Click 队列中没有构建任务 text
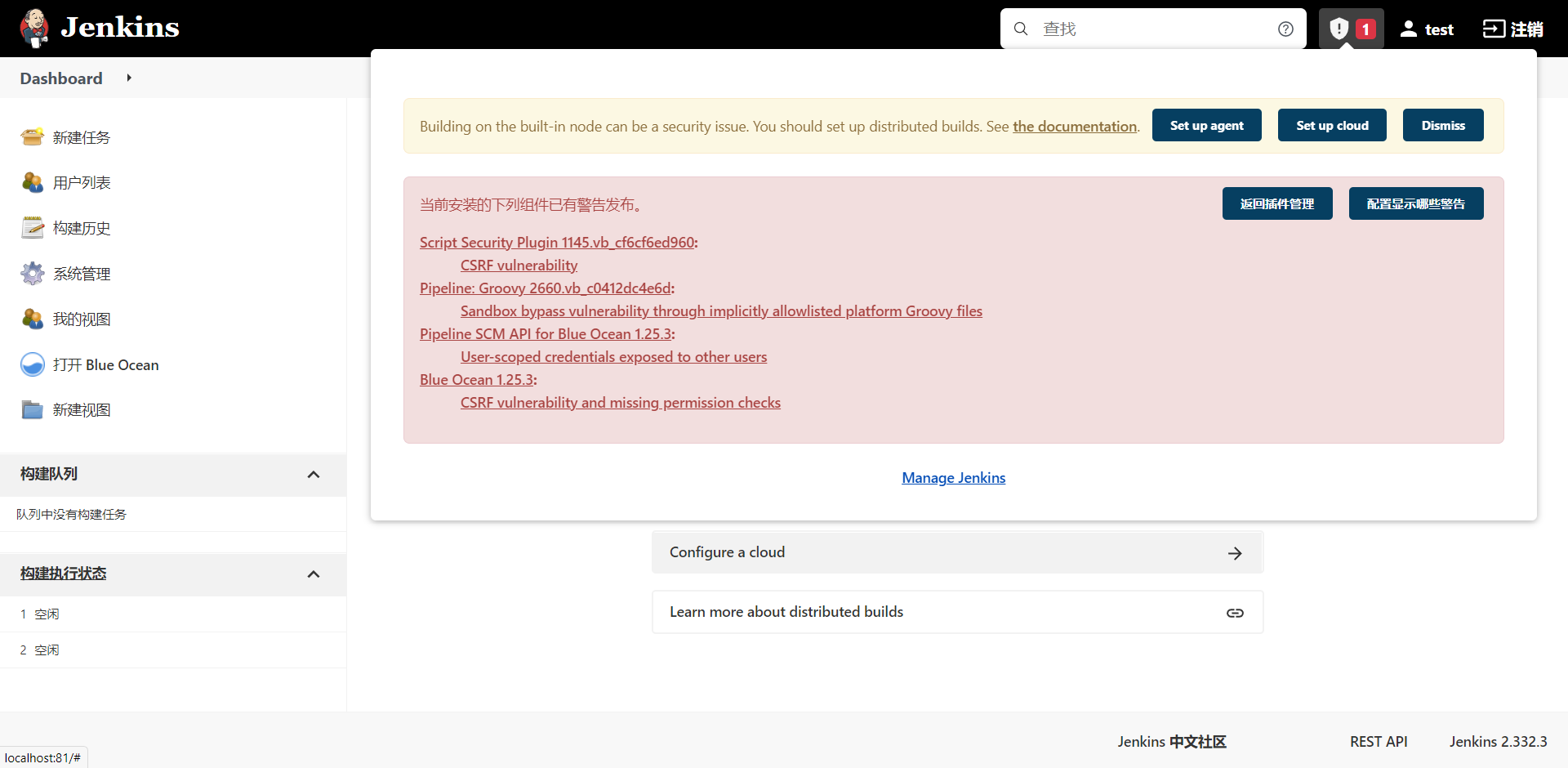 72,515
